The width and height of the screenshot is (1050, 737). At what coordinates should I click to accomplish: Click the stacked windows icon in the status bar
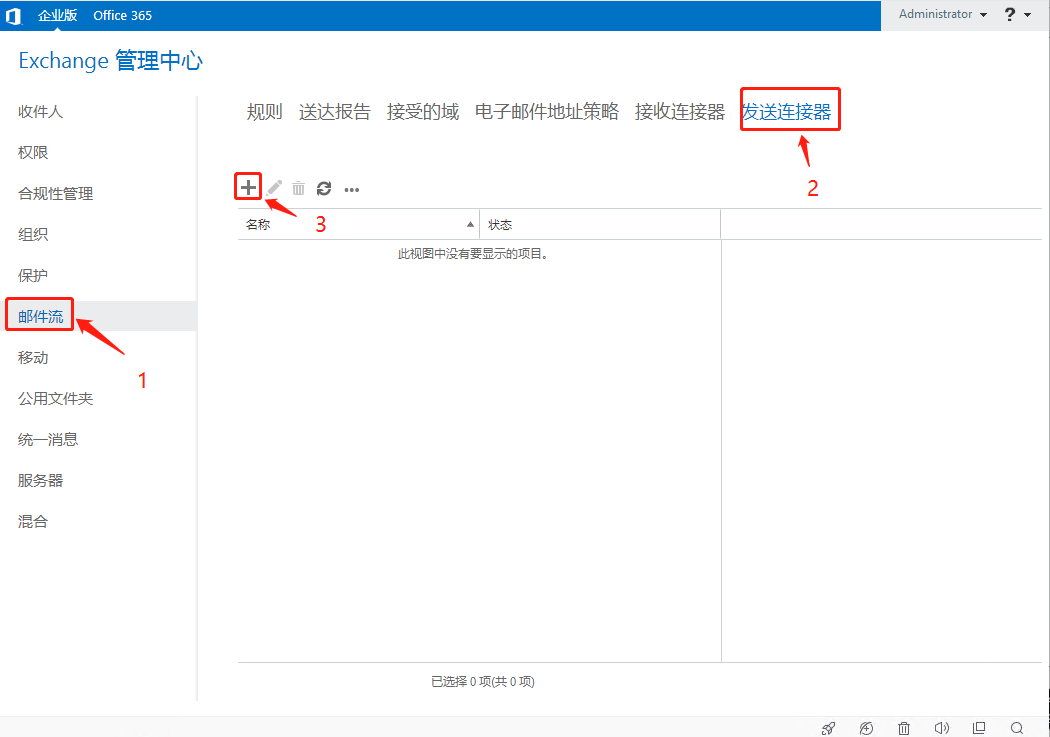coord(979,728)
